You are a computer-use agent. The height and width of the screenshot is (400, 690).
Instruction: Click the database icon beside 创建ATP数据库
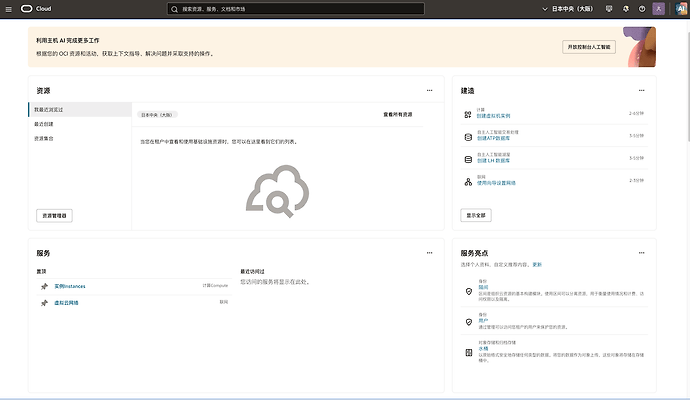(x=468, y=137)
